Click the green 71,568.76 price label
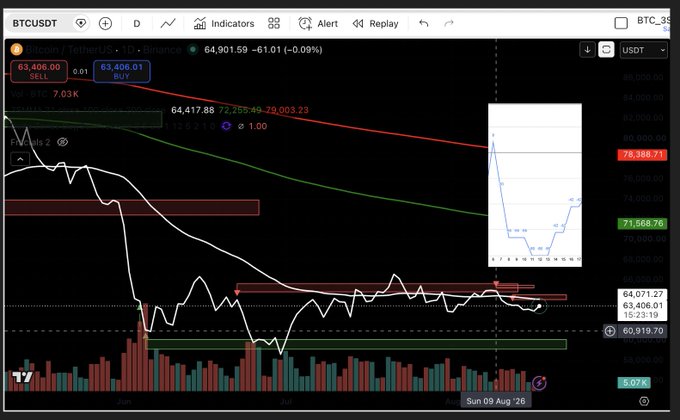 642,223
